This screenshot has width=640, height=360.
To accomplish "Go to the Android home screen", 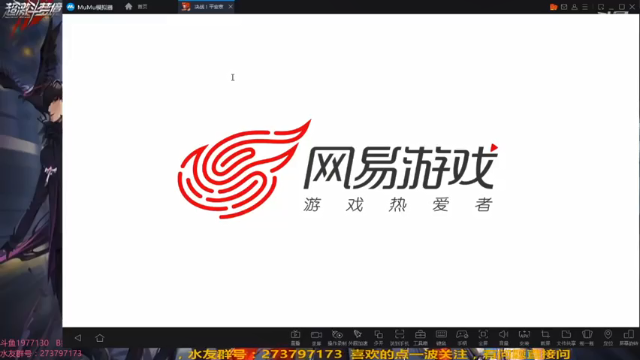I will point(100,338).
